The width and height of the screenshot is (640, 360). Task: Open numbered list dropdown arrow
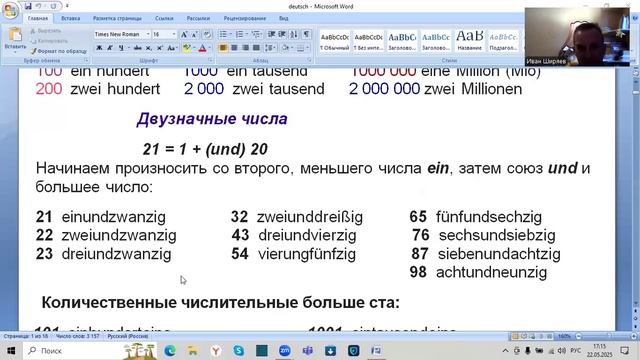[247, 34]
